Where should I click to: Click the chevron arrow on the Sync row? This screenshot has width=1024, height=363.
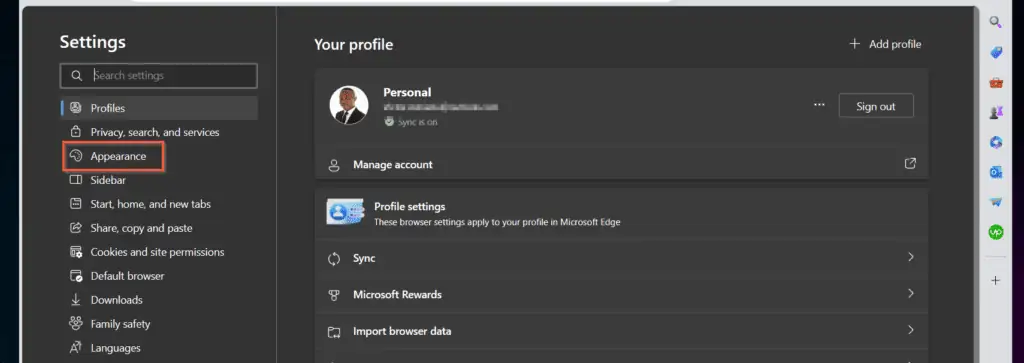coord(911,257)
